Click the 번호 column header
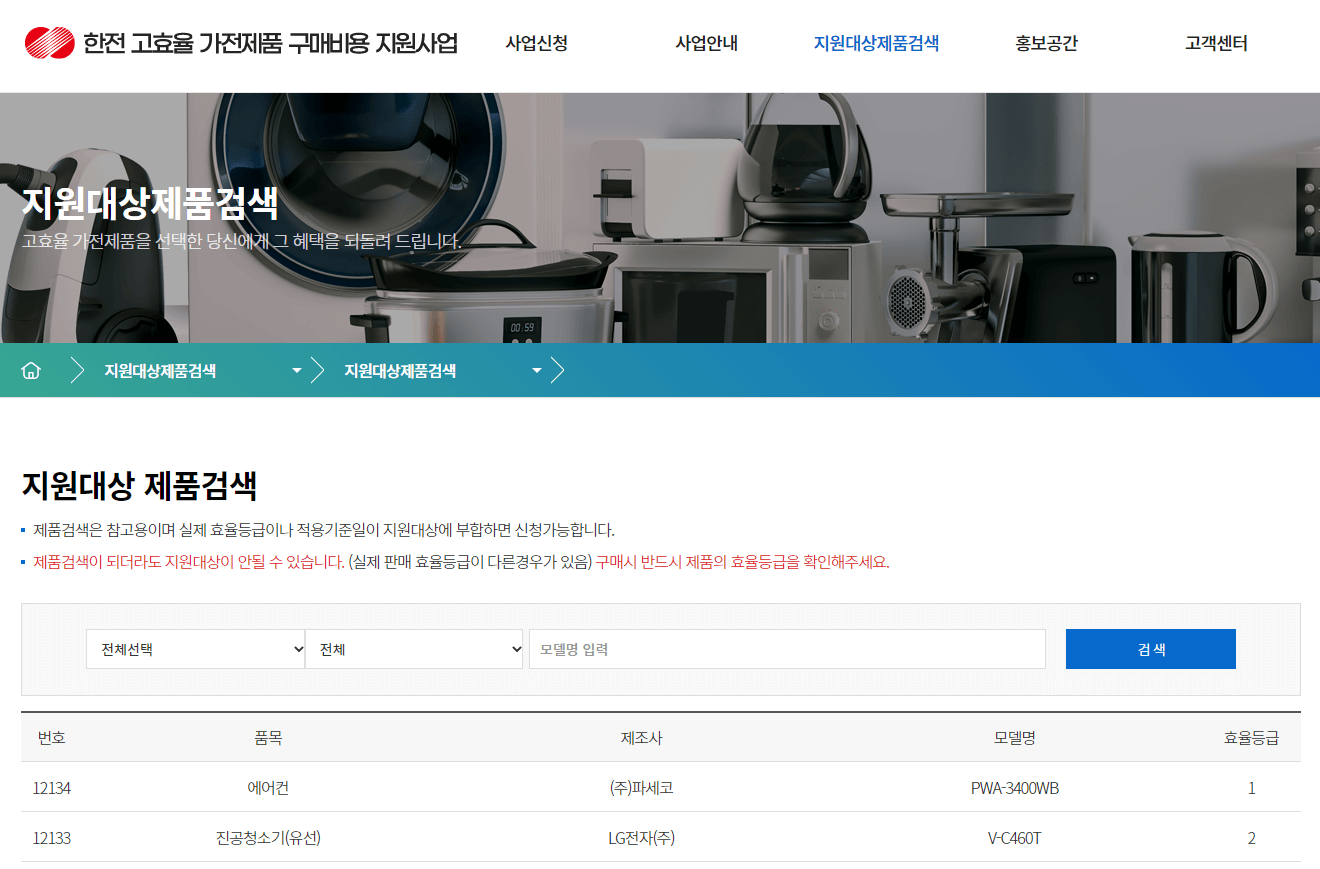Viewport: 1320px width, 869px height. pos(51,737)
